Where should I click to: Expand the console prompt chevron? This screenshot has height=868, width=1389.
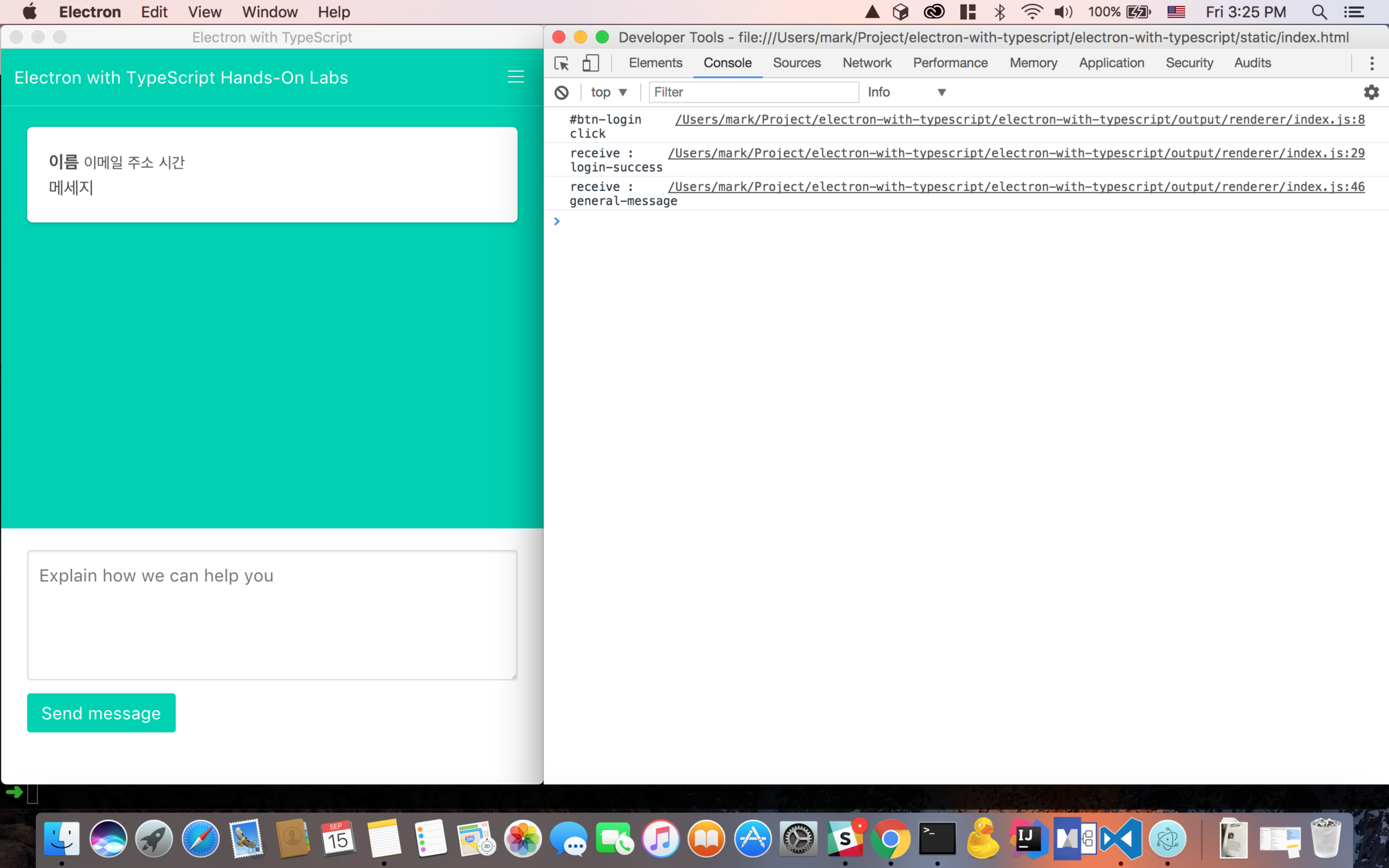[x=557, y=221]
